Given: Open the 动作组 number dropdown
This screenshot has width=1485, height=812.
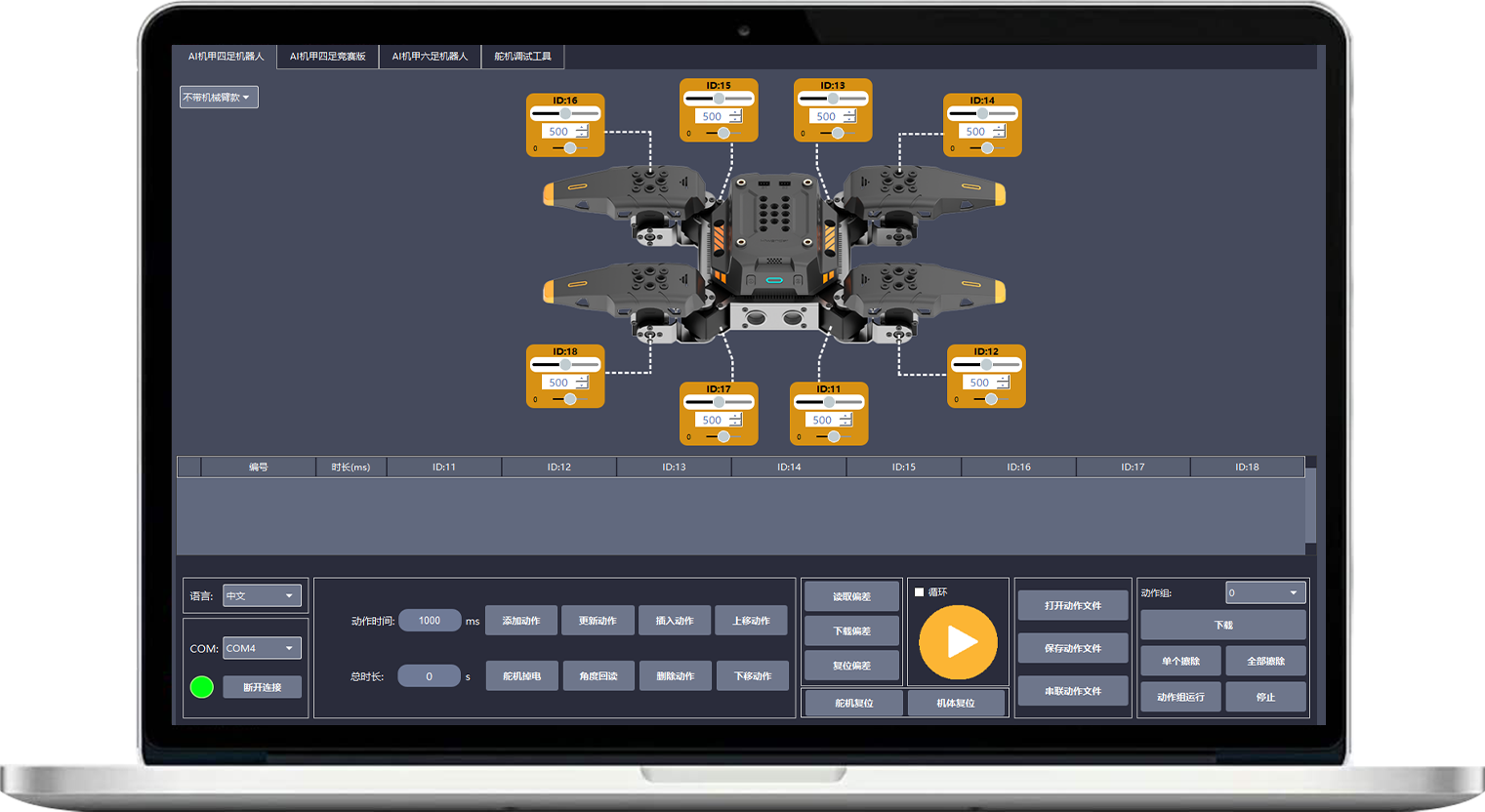Looking at the screenshot, I should [1265, 593].
